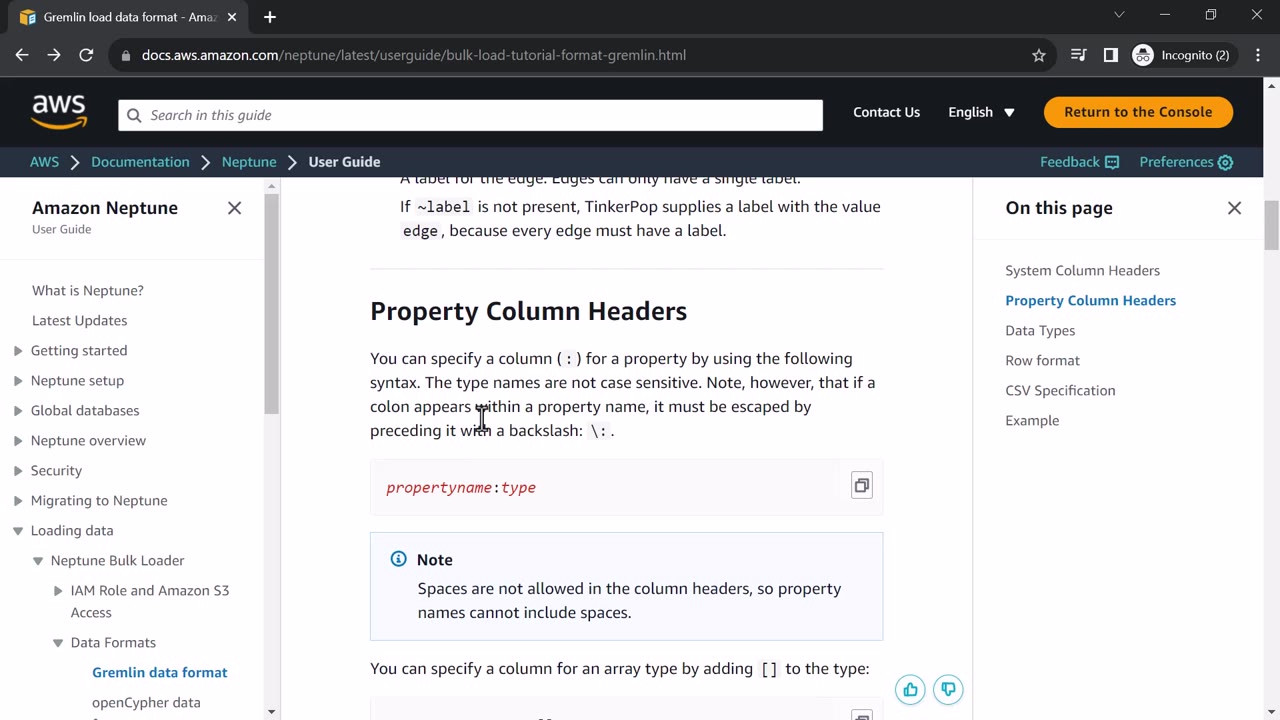Open the Feedback link
Image resolution: width=1280 pixels, height=720 pixels.
coord(1080,162)
